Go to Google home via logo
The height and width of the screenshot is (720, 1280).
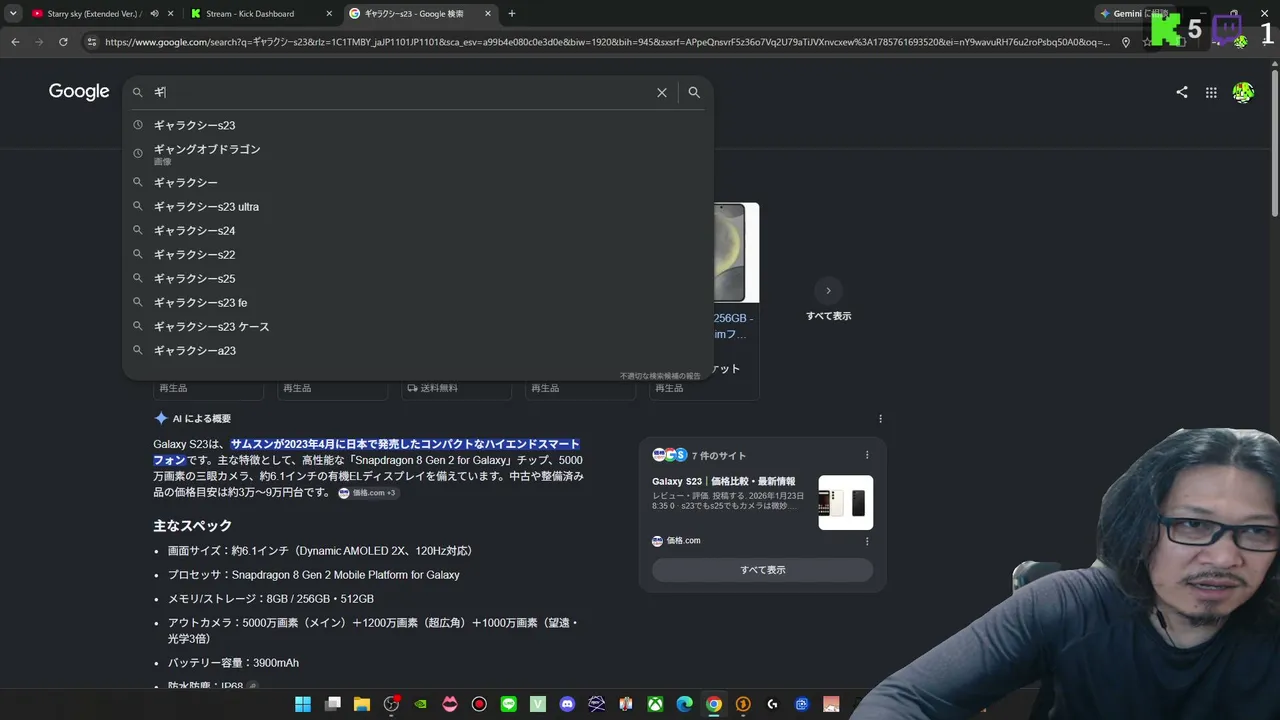point(79,92)
